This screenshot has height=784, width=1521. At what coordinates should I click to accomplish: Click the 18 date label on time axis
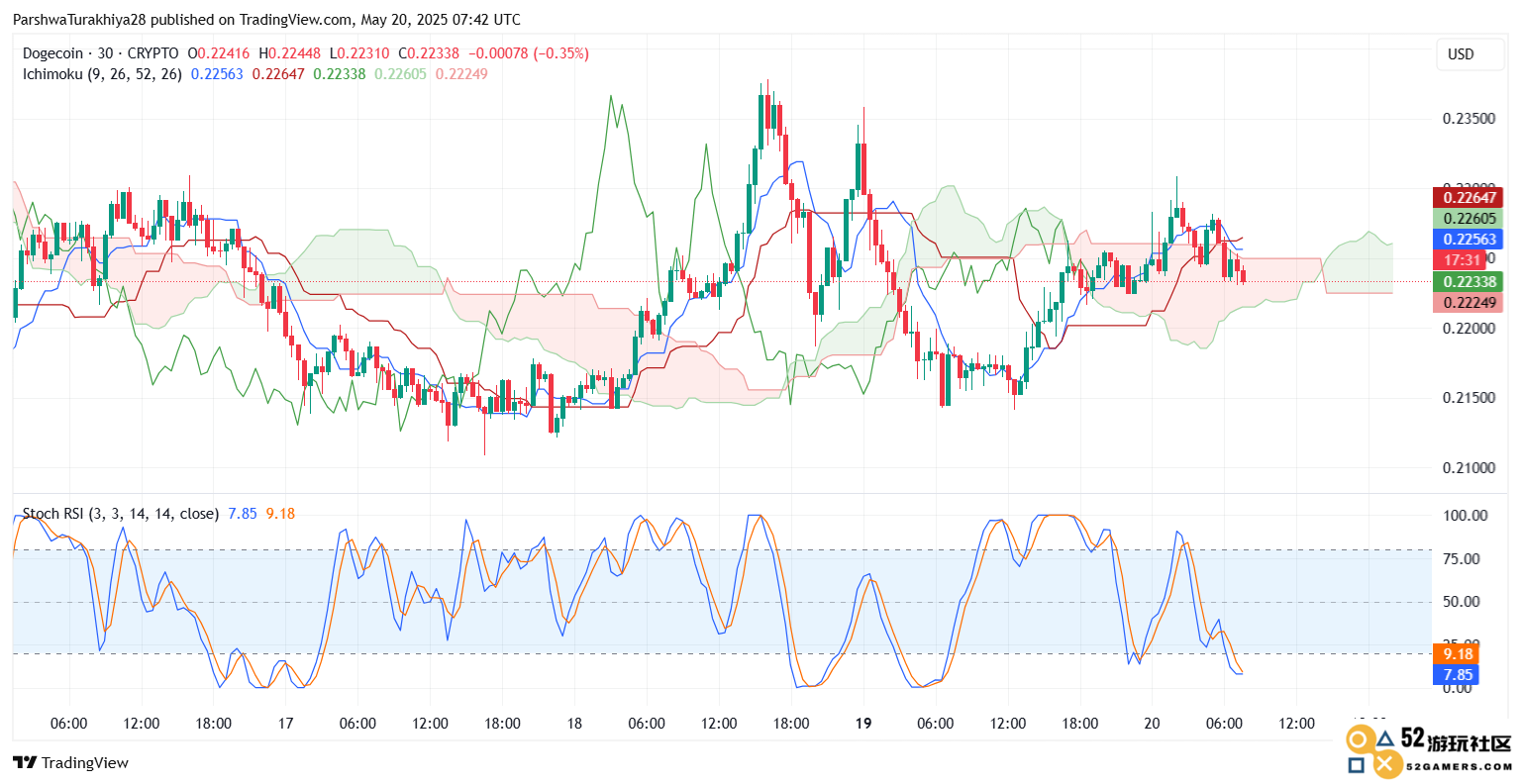coord(574,724)
